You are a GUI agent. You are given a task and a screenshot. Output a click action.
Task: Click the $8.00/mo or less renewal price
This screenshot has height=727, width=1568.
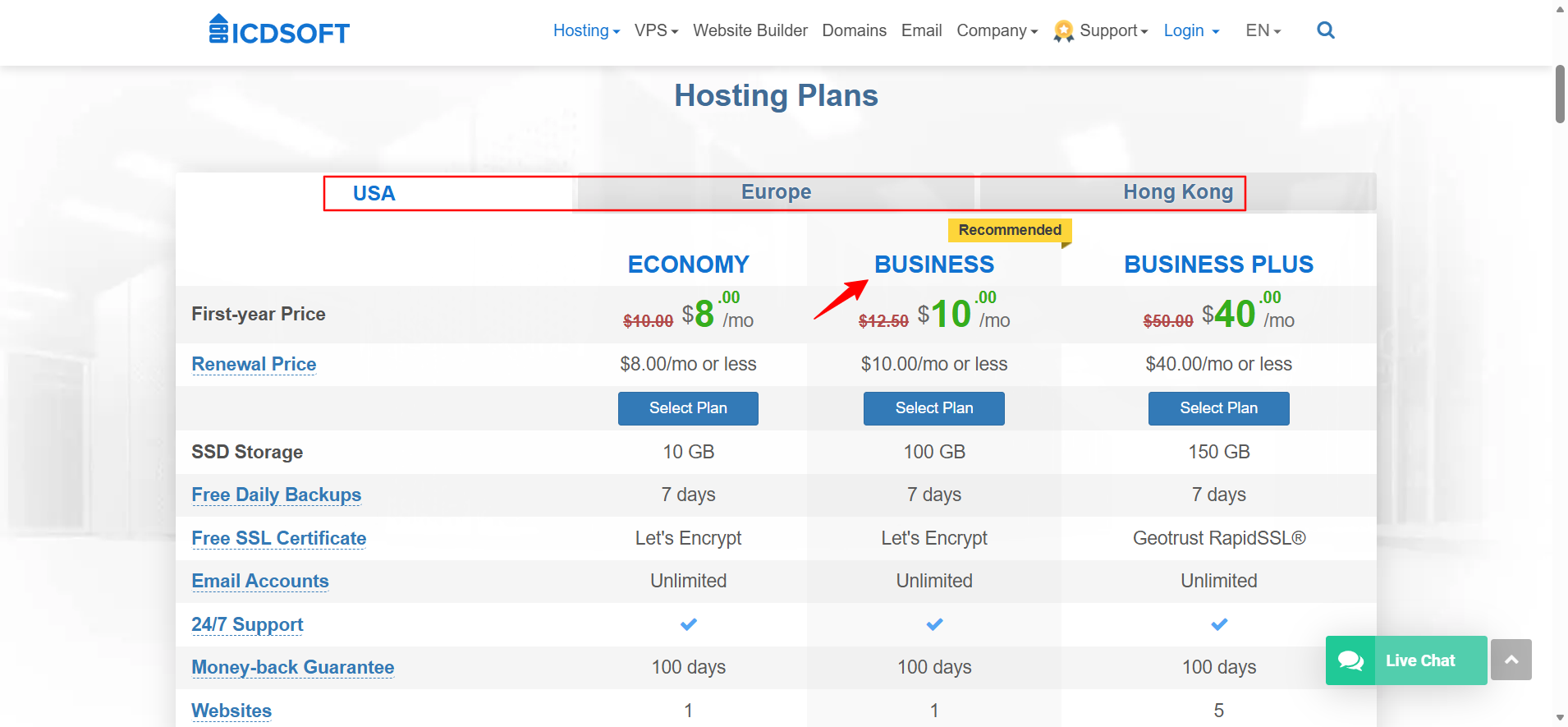point(688,364)
